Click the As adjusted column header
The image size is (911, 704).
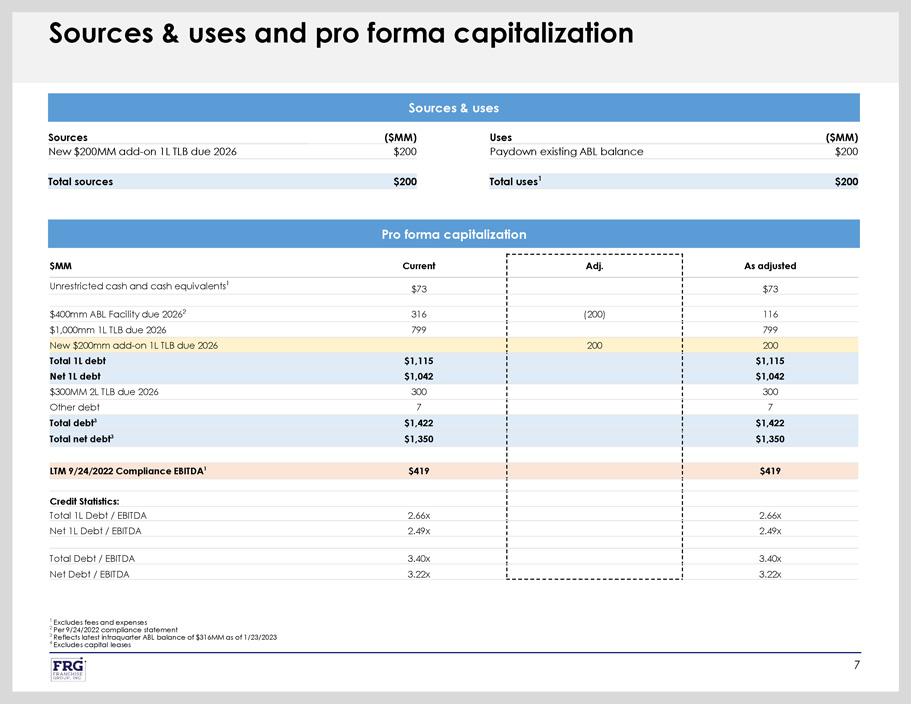[770, 266]
